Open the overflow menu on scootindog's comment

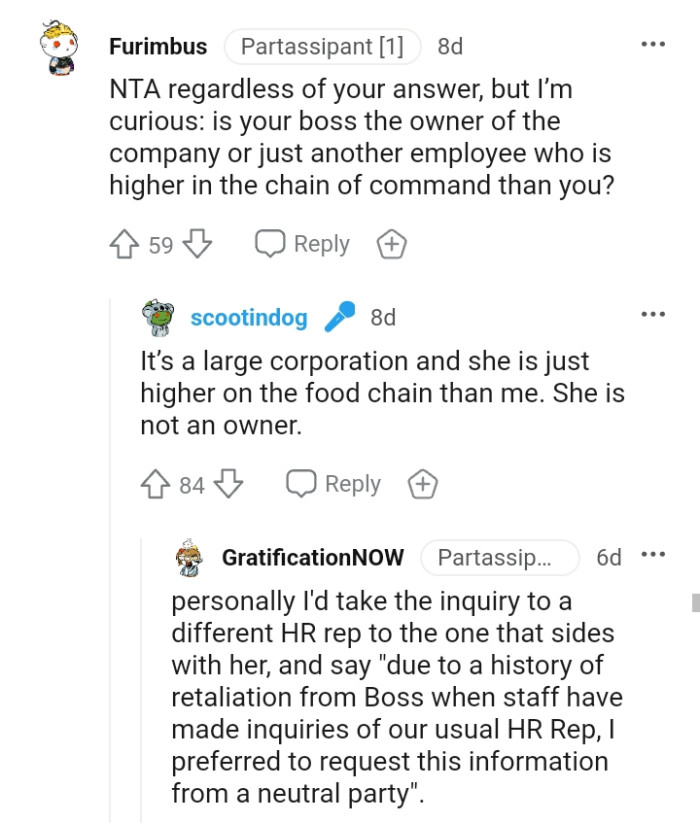coord(653,313)
